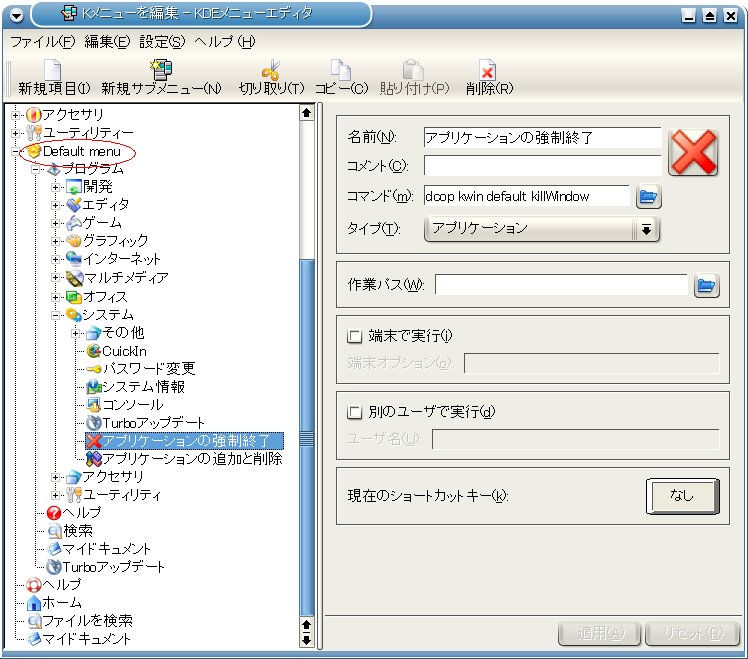Screen dimensions: 748x659
Task: Click into the 作業パス(W) field
Action: click(561, 285)
